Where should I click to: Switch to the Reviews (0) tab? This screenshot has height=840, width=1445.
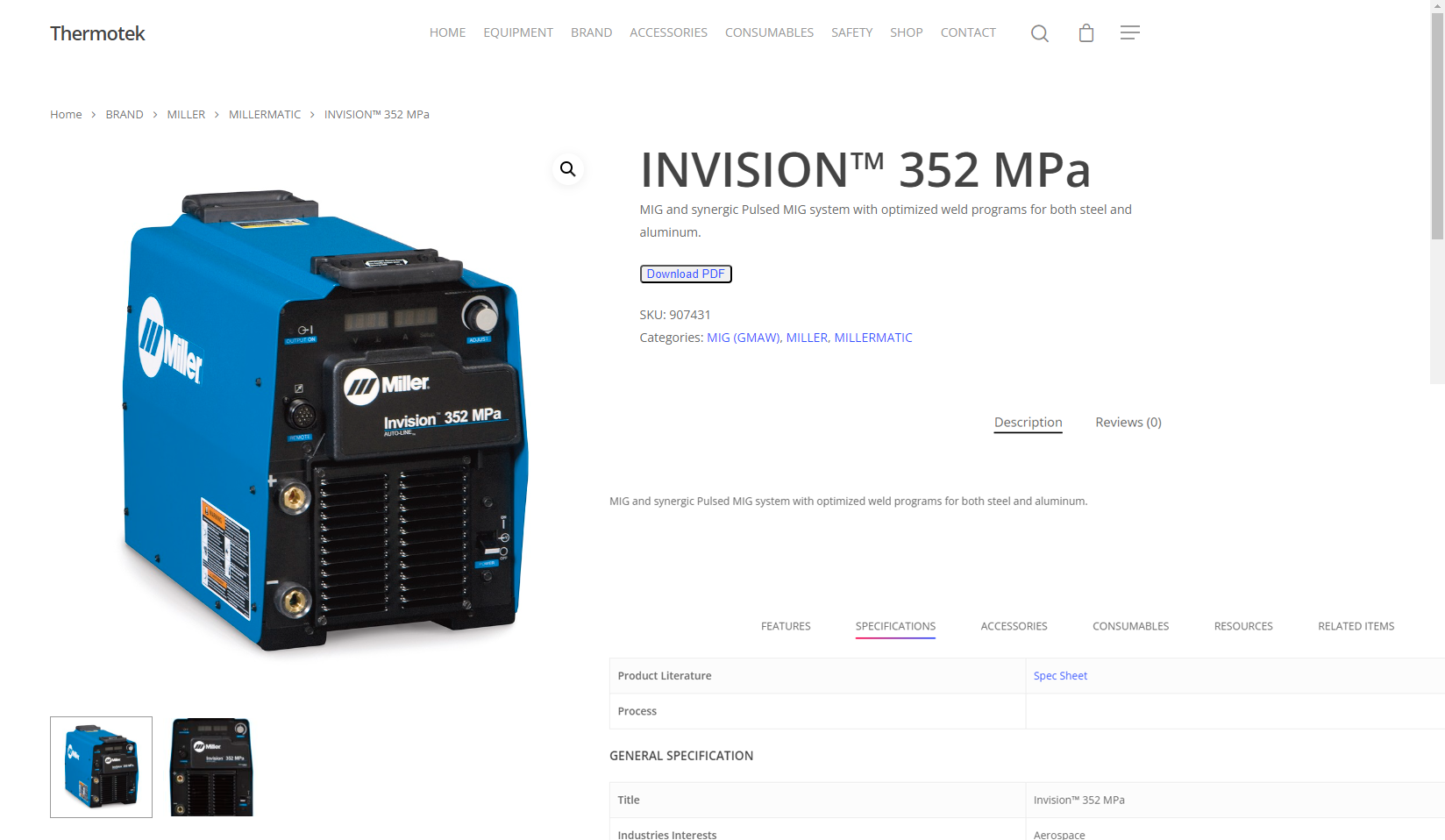click(1128, 423)
